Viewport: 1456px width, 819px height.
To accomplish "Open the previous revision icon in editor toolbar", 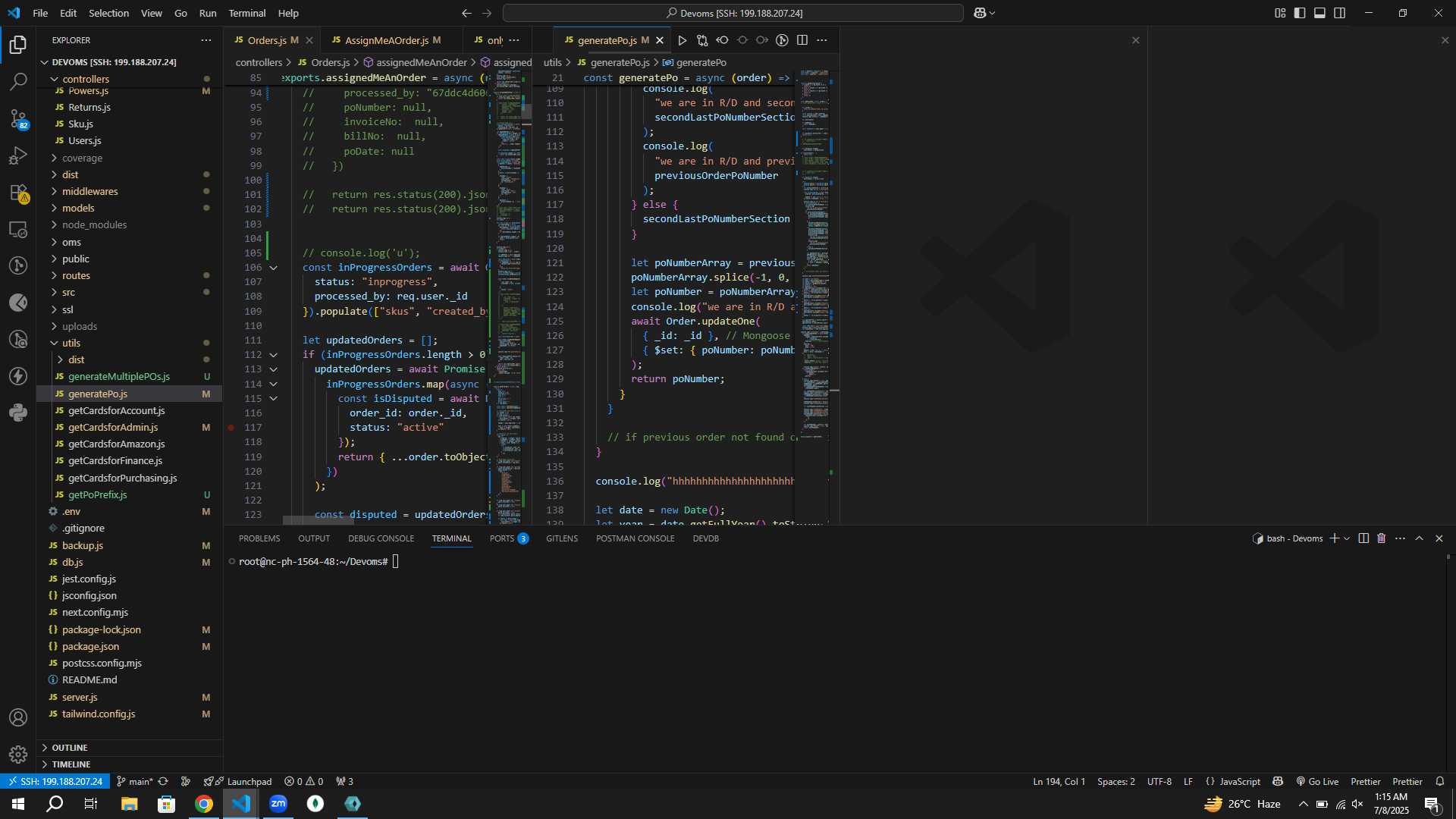I will [x=722, y=40].
